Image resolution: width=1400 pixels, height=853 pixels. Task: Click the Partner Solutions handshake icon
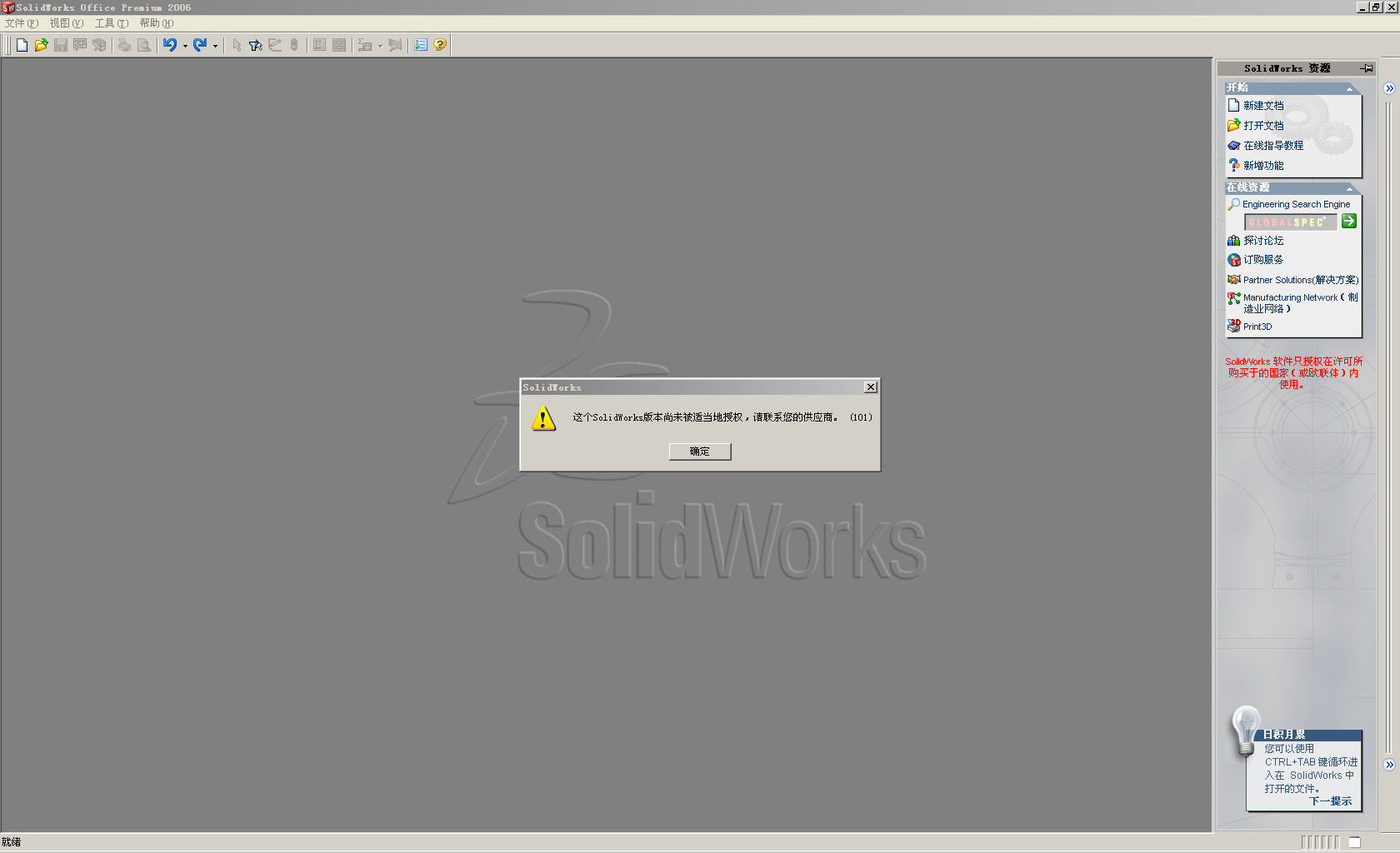click(x=1234, y=280)
